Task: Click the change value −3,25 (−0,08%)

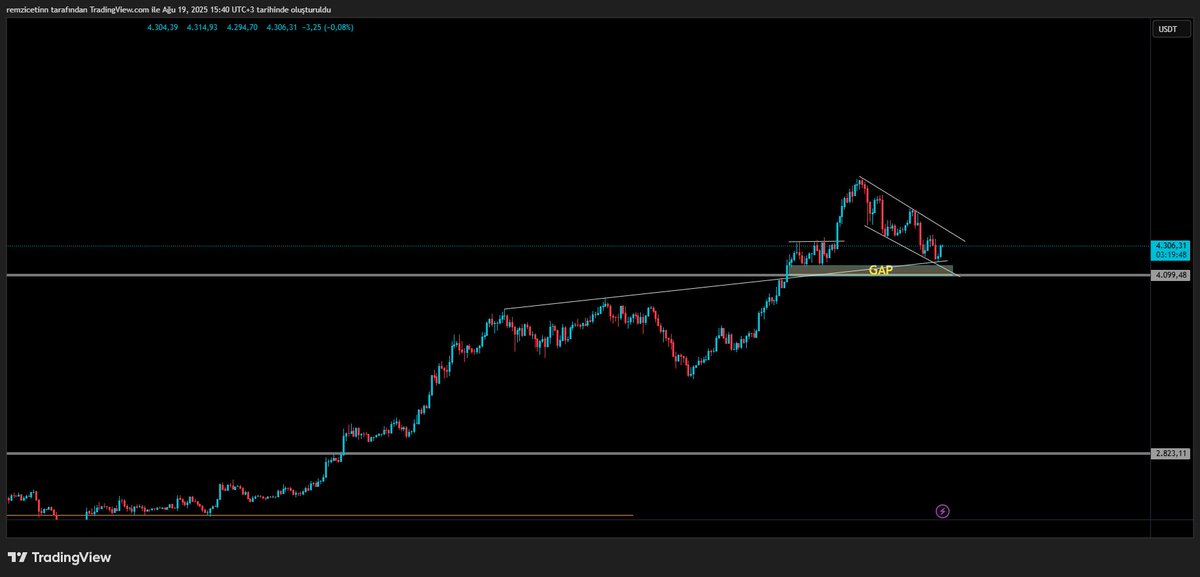Action: click(328, 27)
